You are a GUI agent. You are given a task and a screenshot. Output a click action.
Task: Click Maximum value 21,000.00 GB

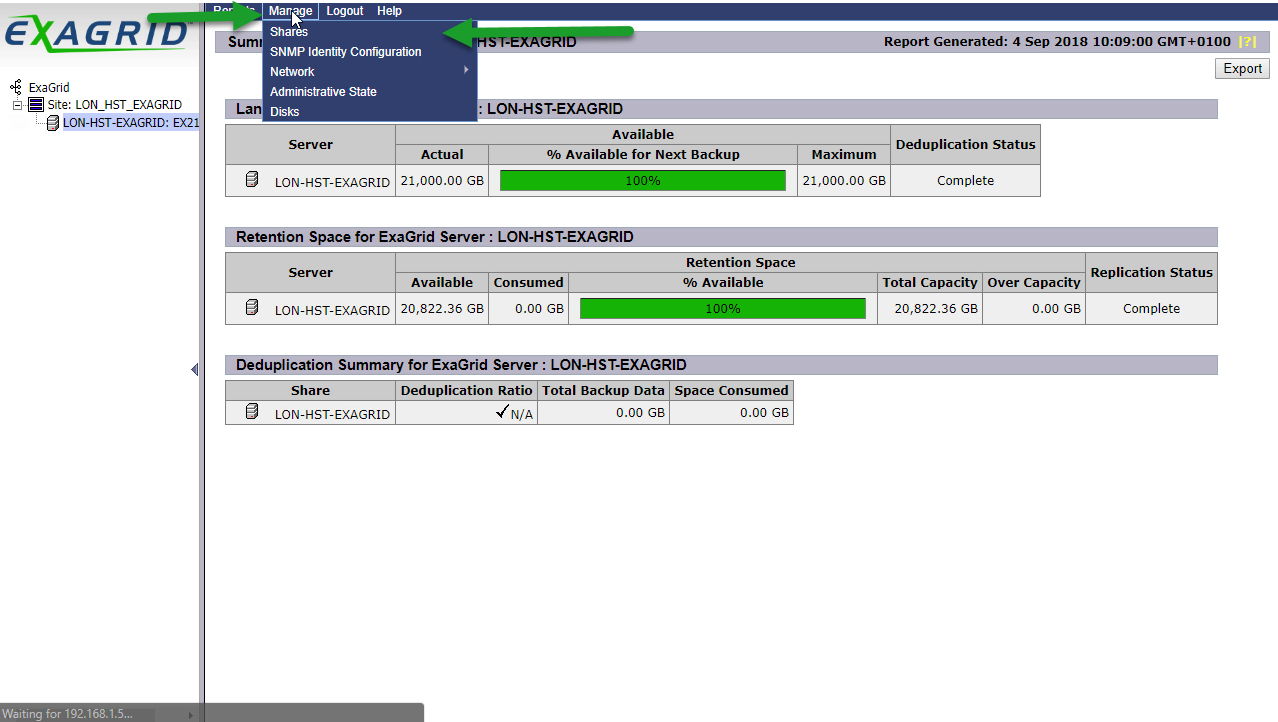tap(844, 181)
